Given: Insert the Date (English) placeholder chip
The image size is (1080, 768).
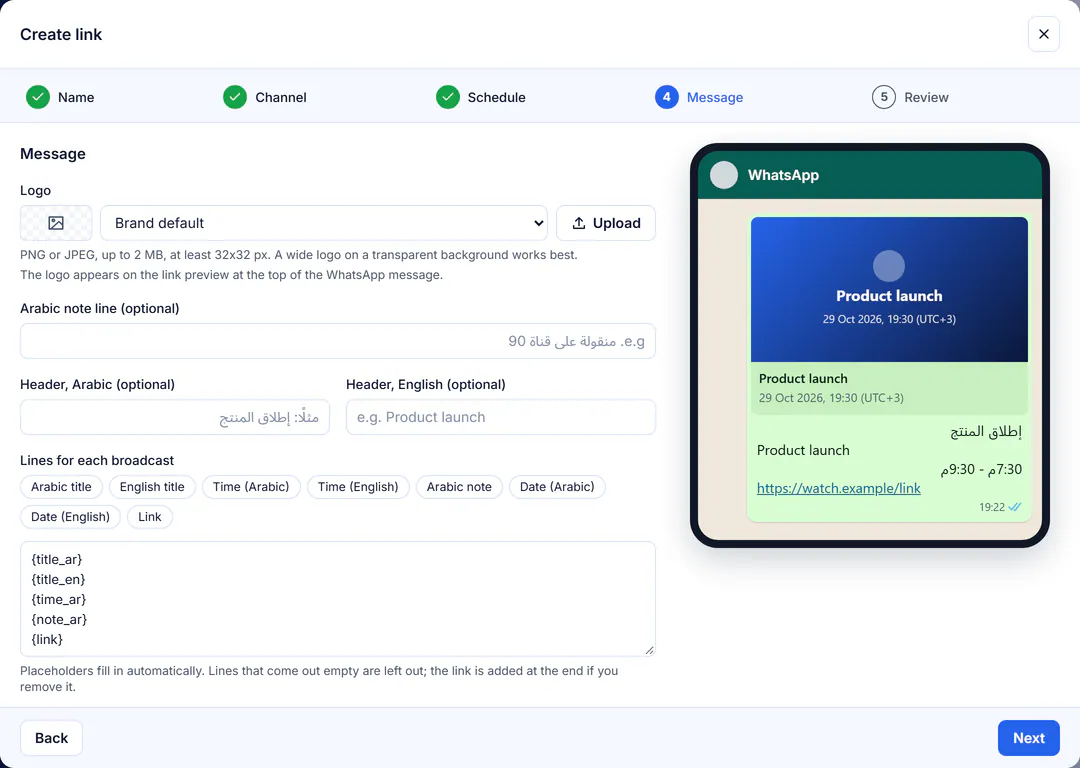Looking at the screenshot, I should [x=70, y=517].
